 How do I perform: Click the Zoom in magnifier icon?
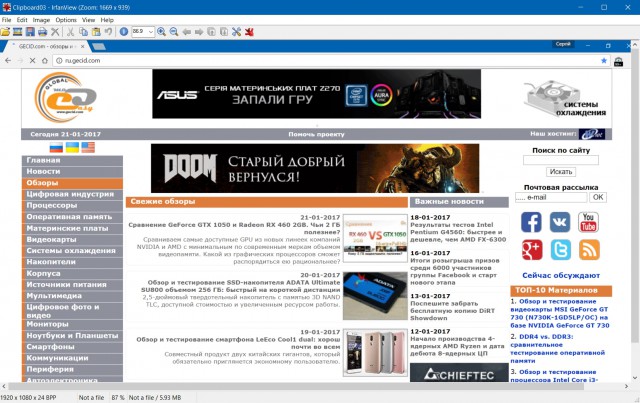162,32
